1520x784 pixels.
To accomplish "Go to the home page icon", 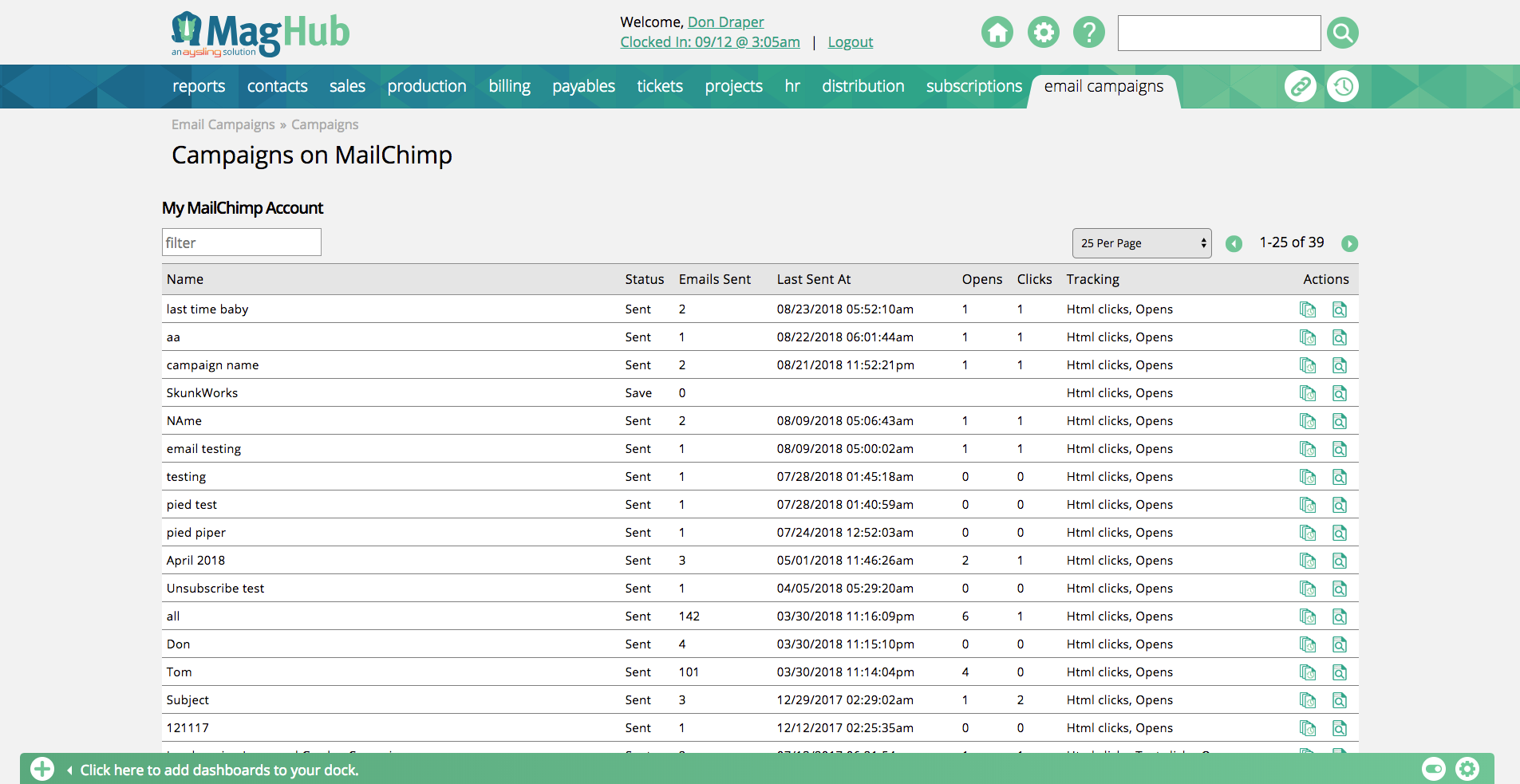I will click(x=997, y=33).
